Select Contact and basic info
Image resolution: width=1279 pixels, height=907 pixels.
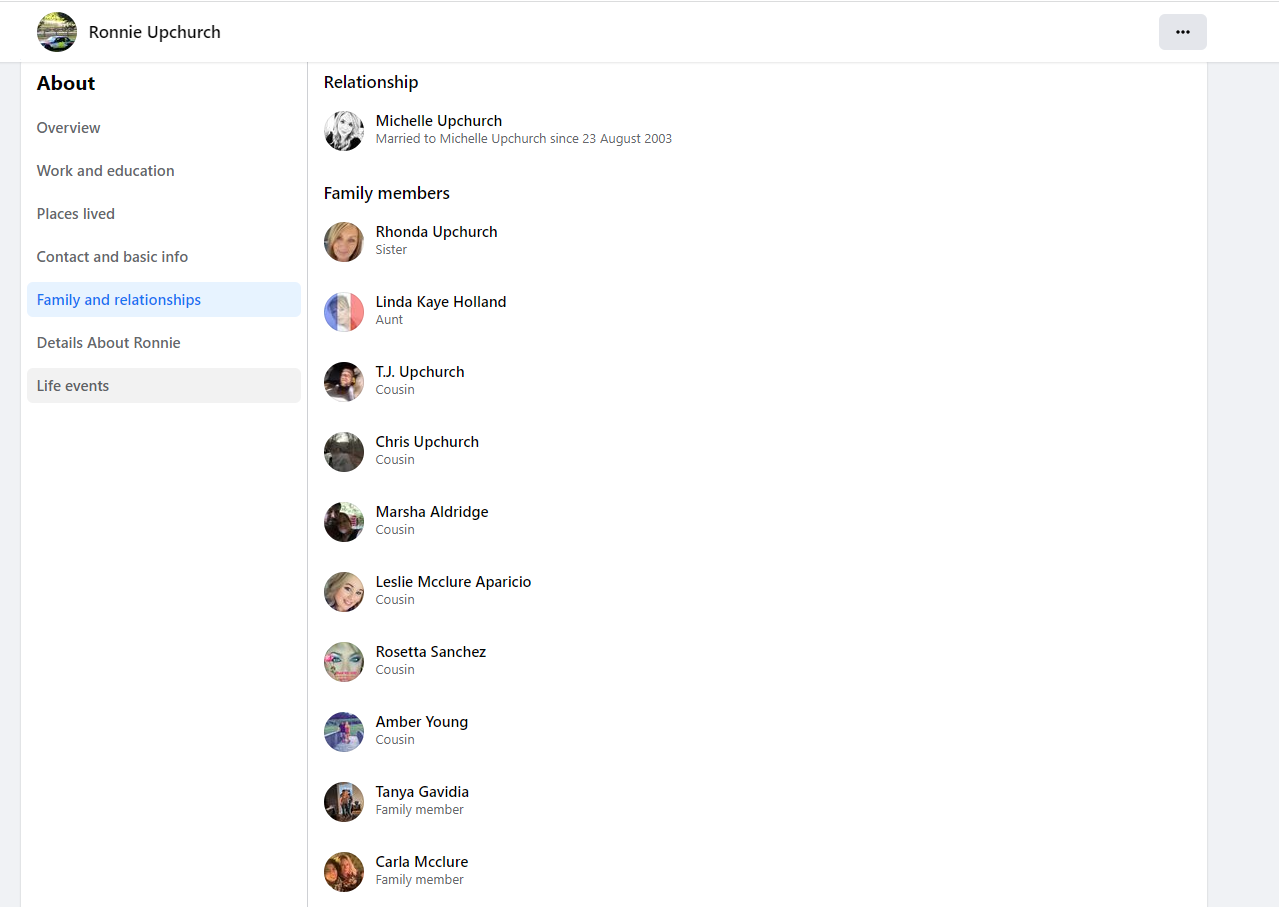pyautogui.click(x=112, y=257)
